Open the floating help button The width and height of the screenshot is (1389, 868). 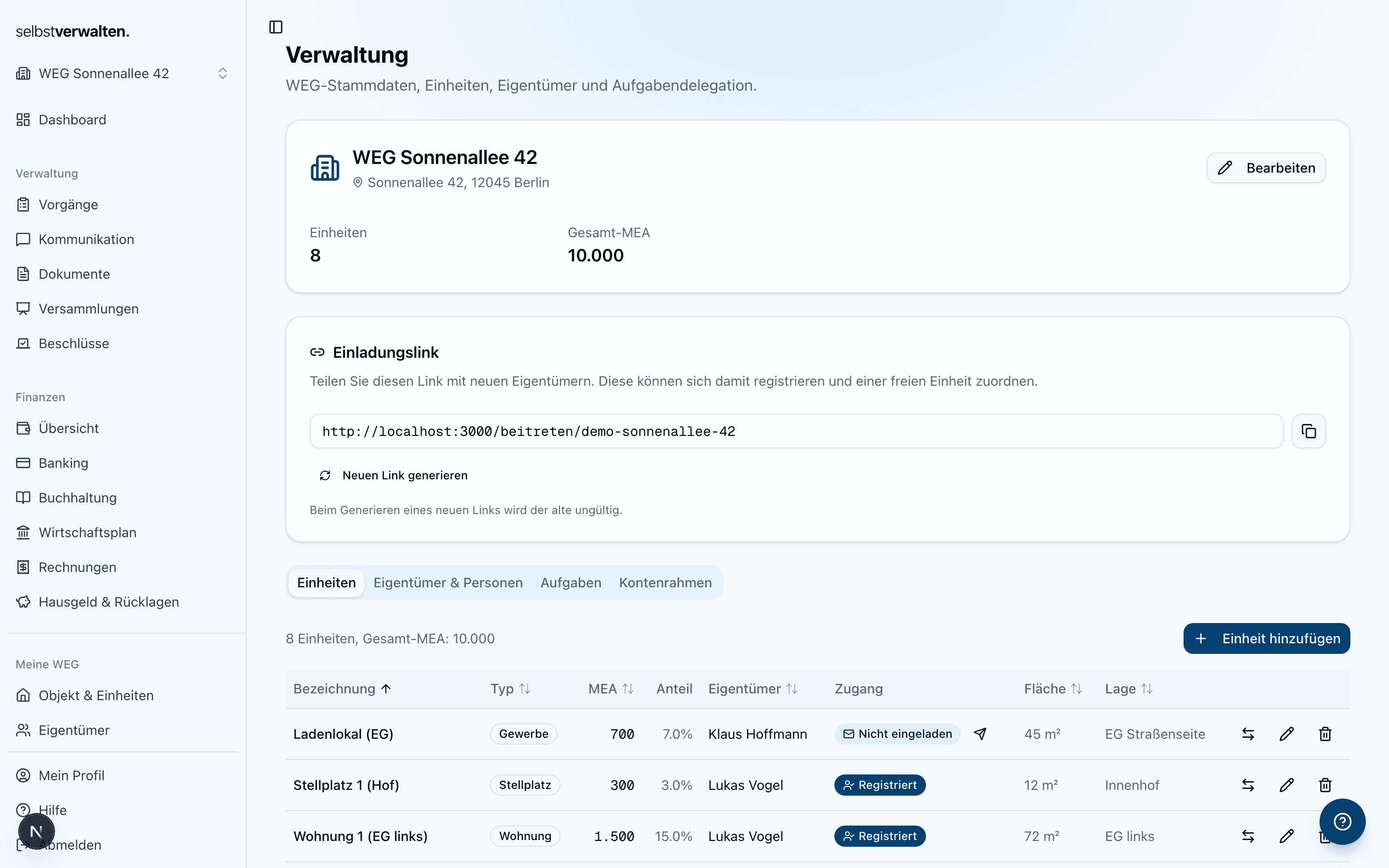click(1342, 822)
